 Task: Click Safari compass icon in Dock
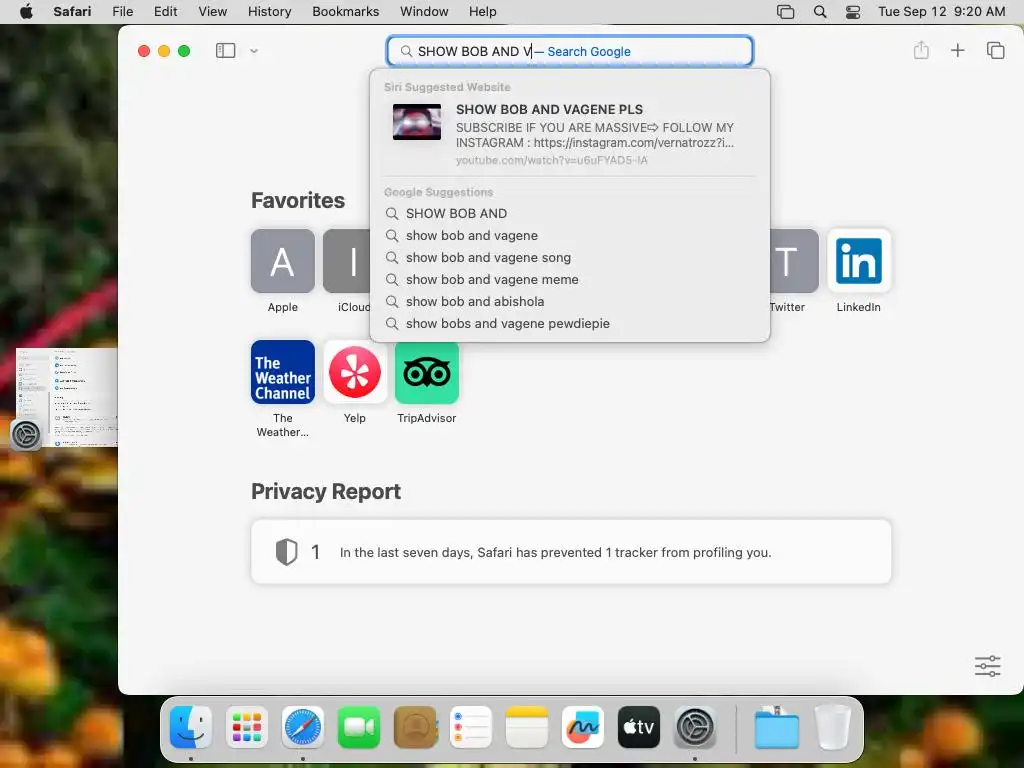point(302,727)
